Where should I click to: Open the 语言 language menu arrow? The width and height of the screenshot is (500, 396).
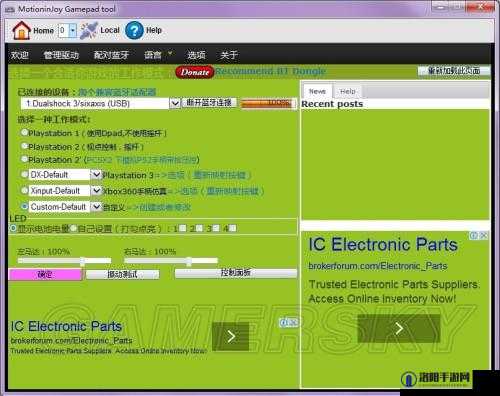tap(170, 53)
